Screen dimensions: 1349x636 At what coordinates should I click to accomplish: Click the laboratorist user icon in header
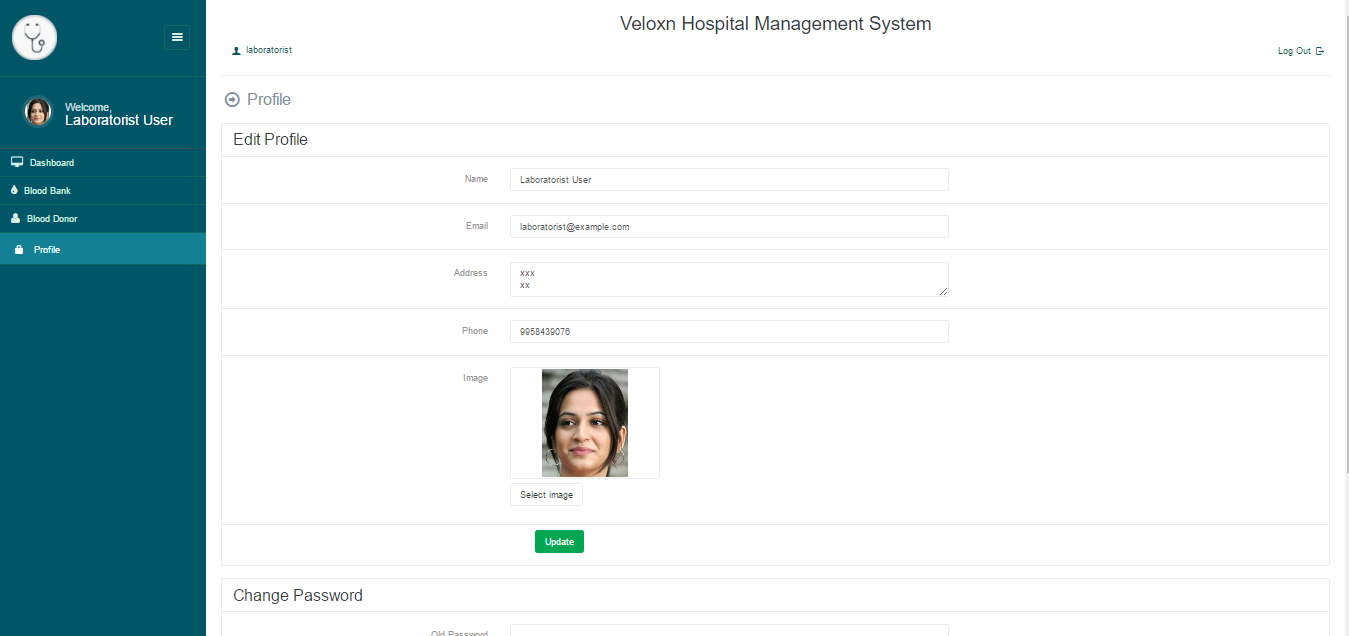pos(236,50)
